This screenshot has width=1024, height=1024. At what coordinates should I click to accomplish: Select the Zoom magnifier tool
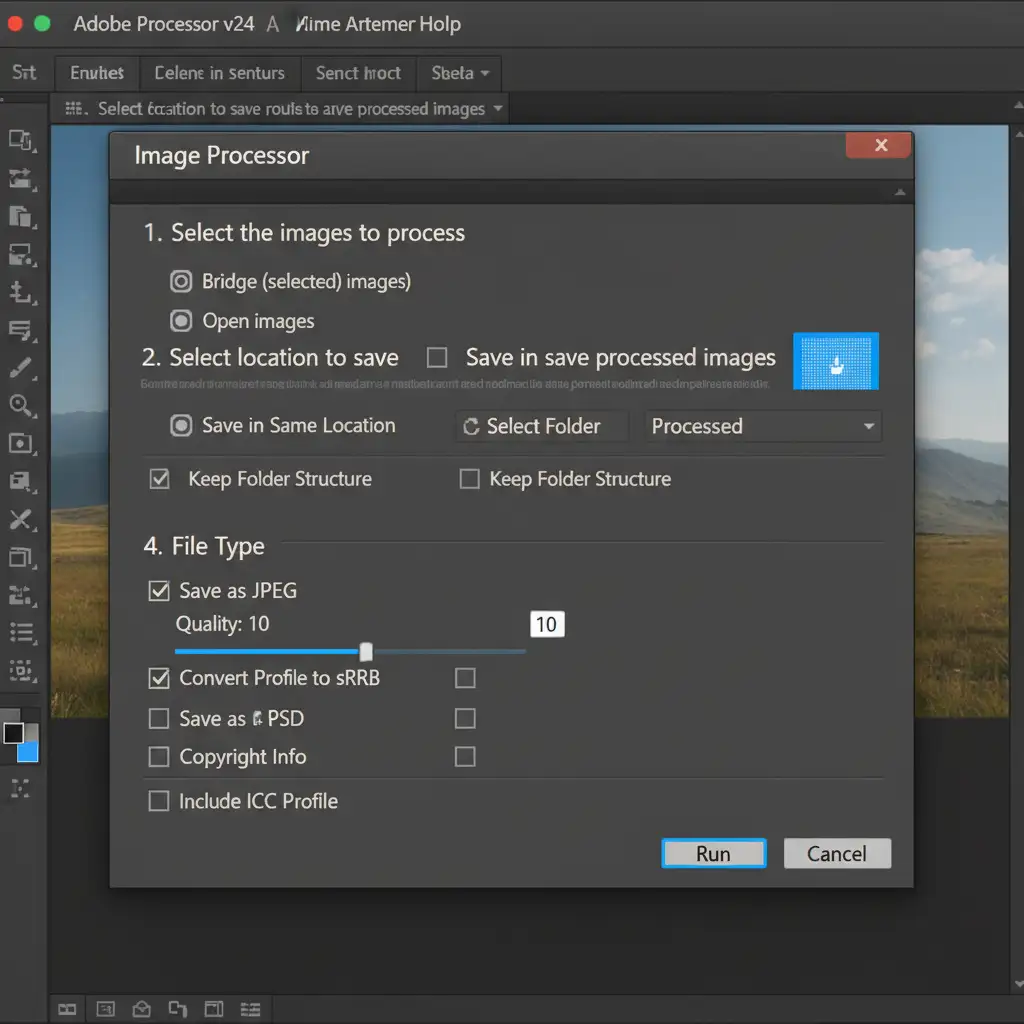tap(21, 405)
